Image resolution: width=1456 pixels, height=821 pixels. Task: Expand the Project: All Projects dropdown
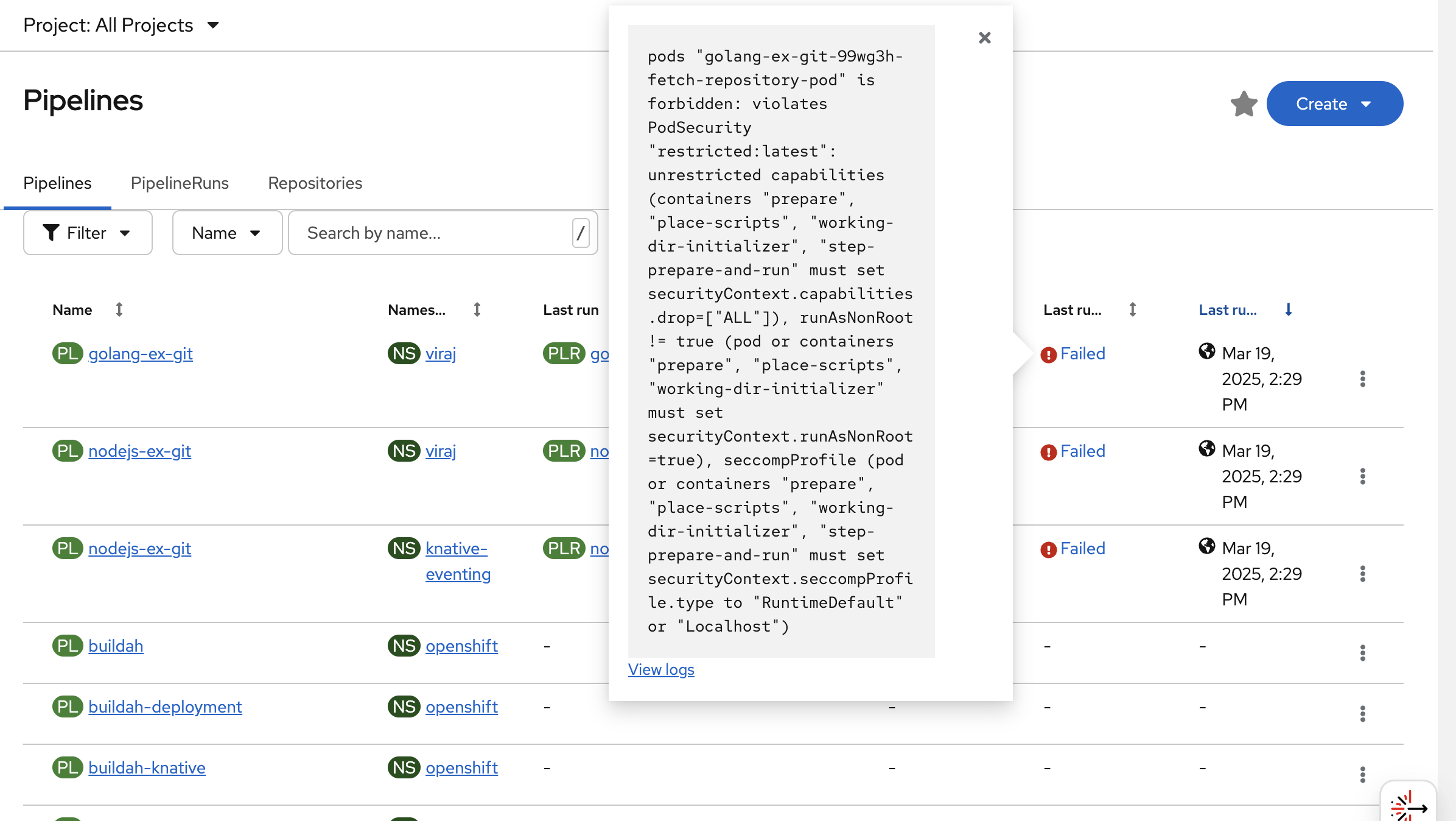tap(121, 25)
